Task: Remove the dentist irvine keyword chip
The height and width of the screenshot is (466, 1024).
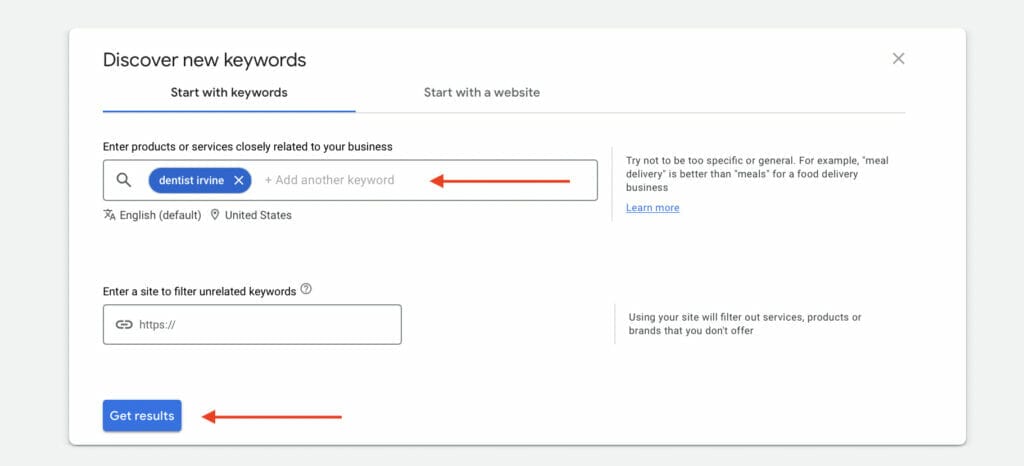Action: click(x=239, y=181)
